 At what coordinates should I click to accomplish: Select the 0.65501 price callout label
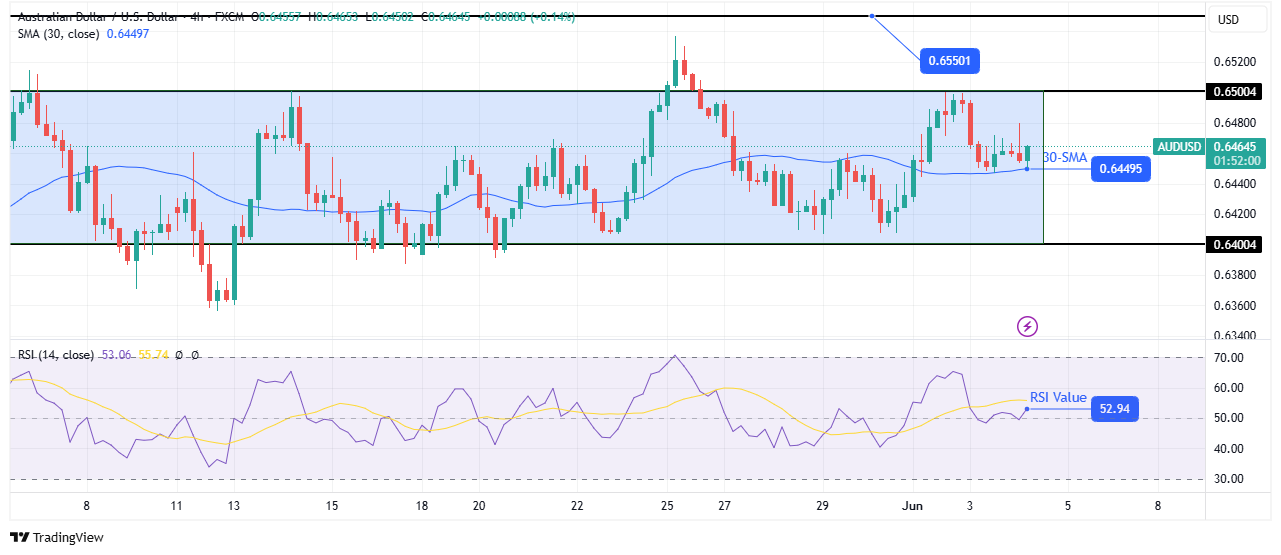[x=948, y=61]
